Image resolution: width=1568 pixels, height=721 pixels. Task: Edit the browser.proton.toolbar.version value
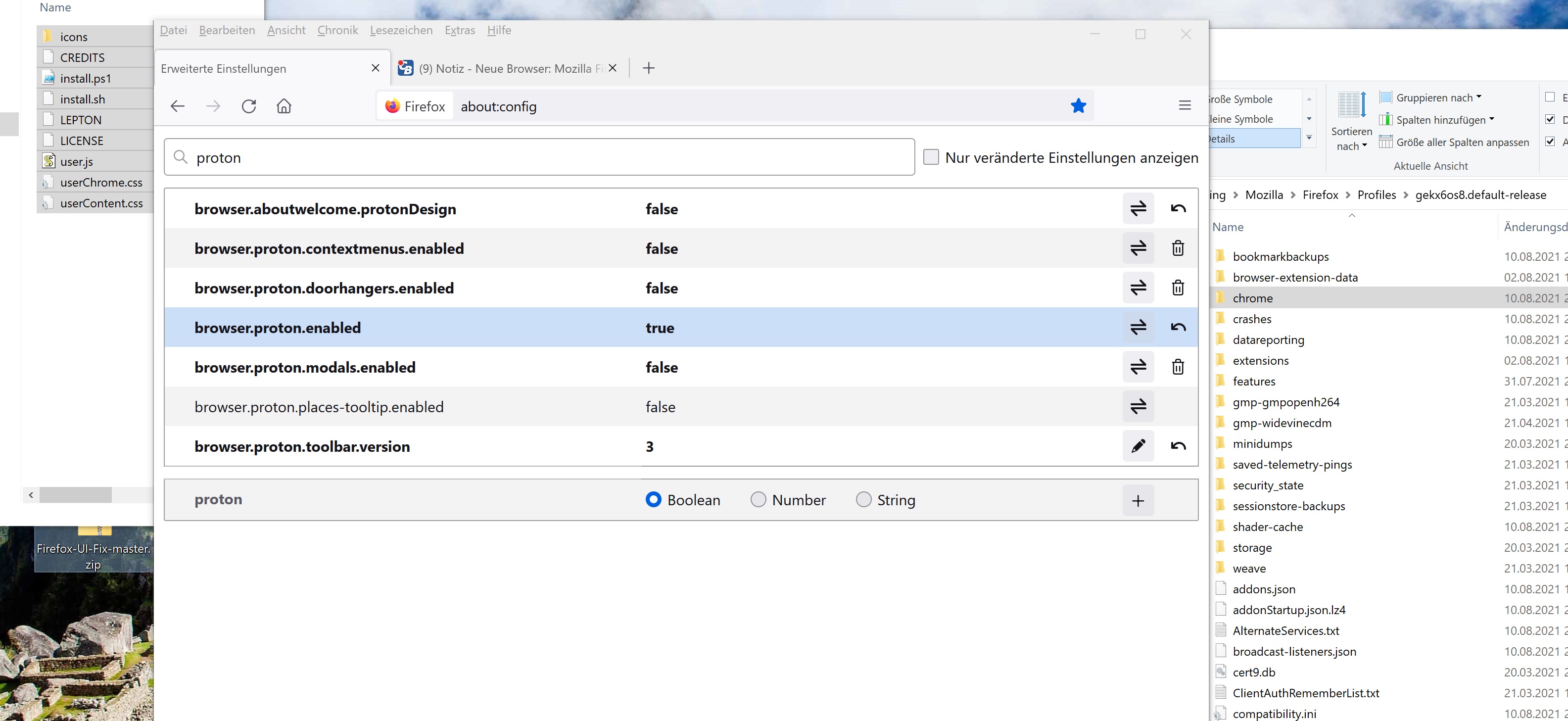click(x=1138, y=446)
